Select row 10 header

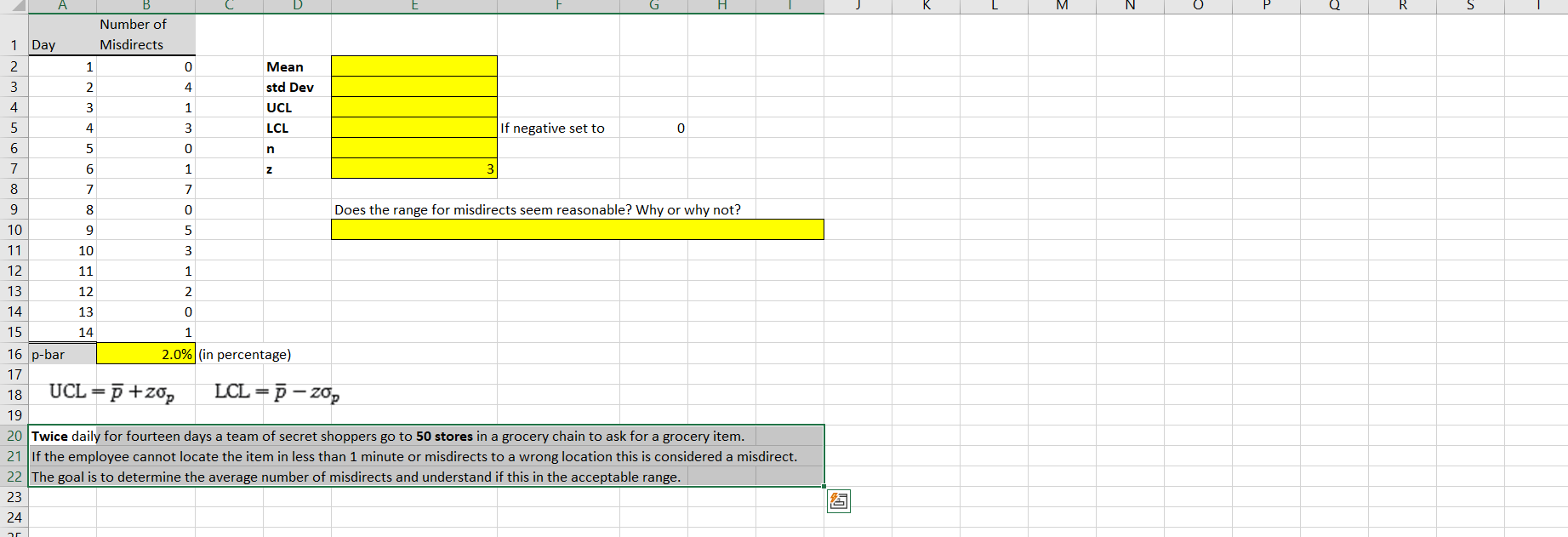tap(14, 230)
